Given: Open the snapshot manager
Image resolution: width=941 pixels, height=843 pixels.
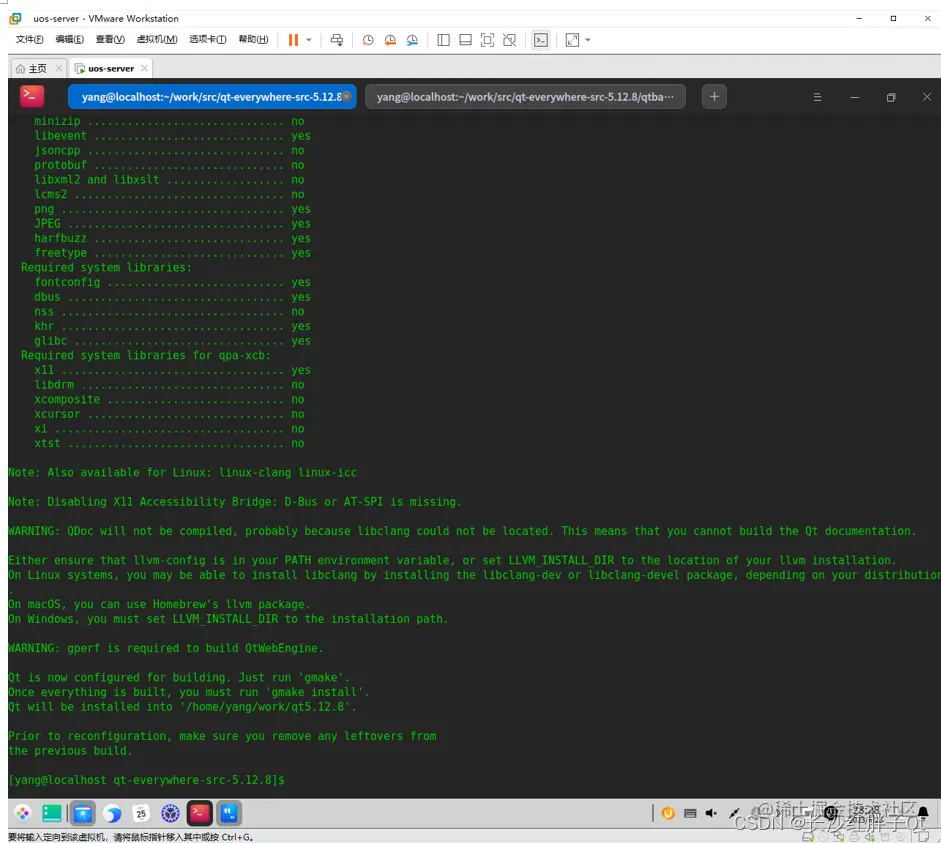Looking at the screenshot, I should pyautogui.click(x=412, y=40).
